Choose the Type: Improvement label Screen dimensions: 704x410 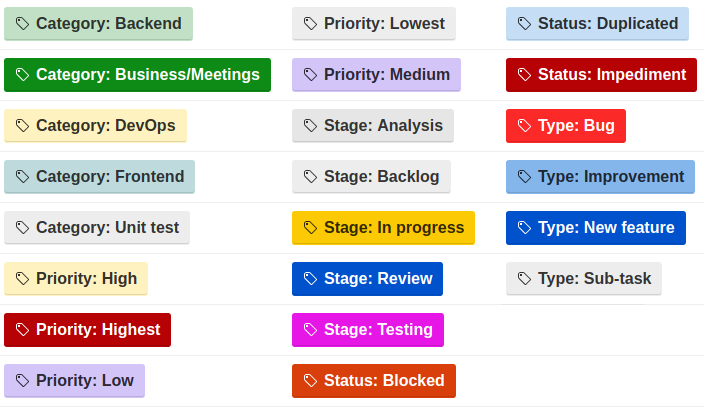[600, 177]
